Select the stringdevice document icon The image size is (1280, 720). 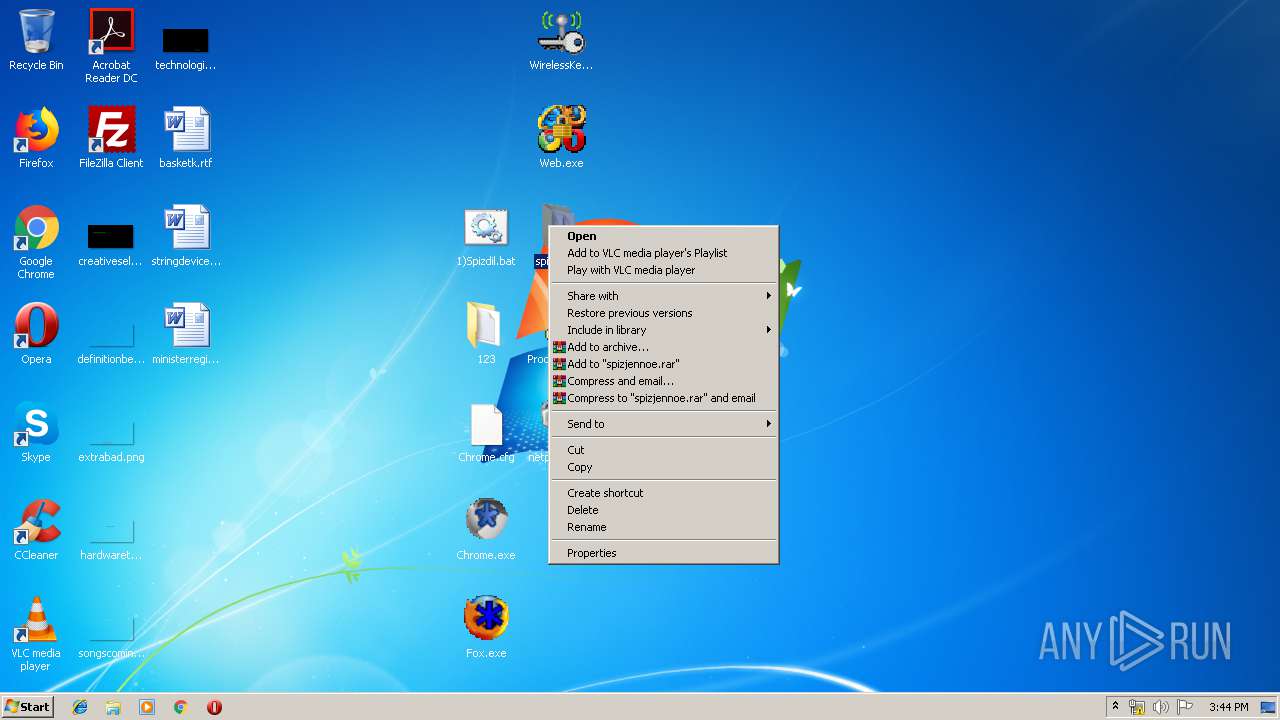coord(186,236)
